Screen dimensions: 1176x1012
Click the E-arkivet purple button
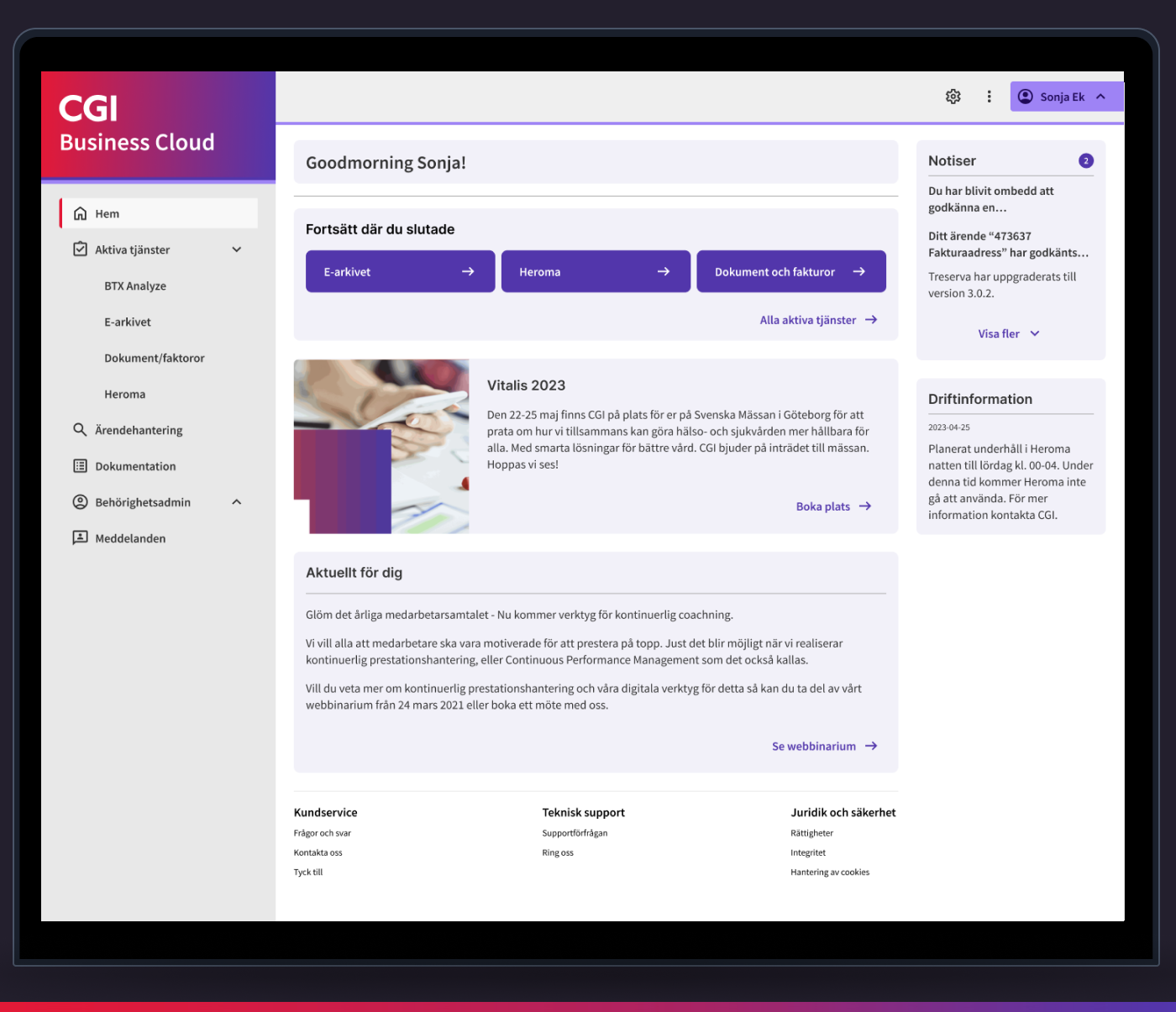click(400, 271)
